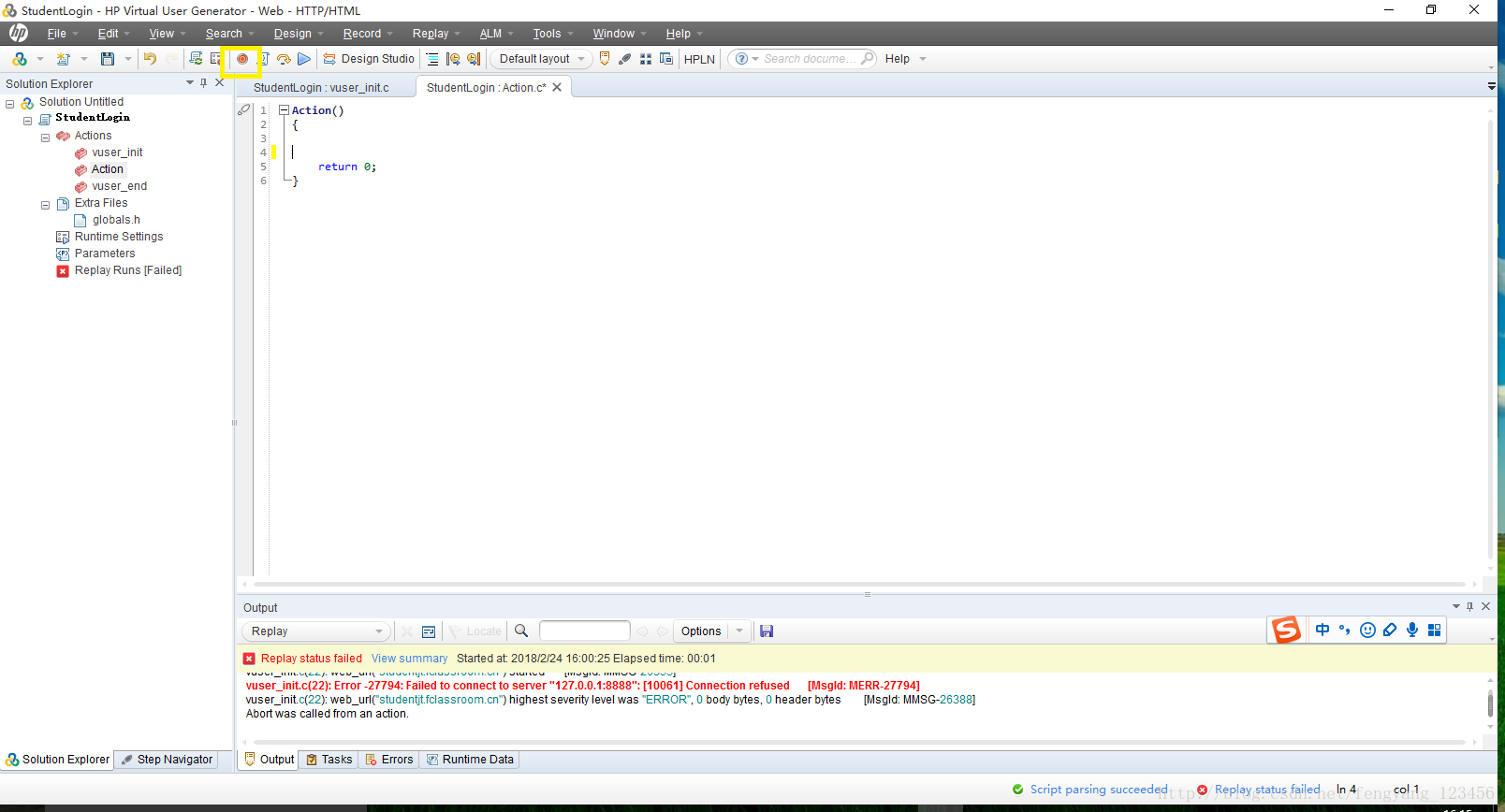Click the Sogou input method S logo
The height and width of the screenshot is (812, 1505).
pyautogui.click(x=1286, y=631)
